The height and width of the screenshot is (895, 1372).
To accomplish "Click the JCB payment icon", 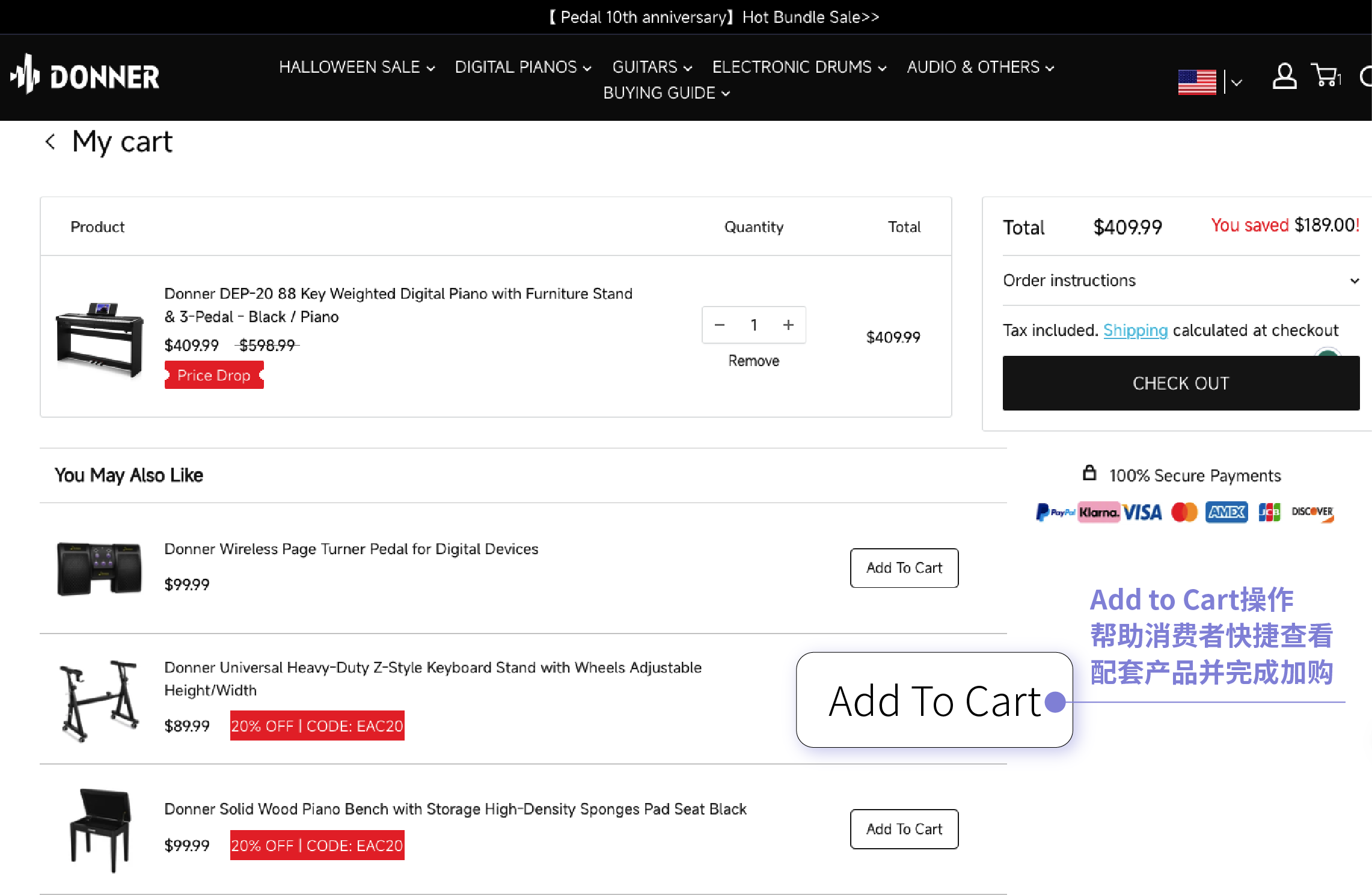I will (x=1269, y=512).
